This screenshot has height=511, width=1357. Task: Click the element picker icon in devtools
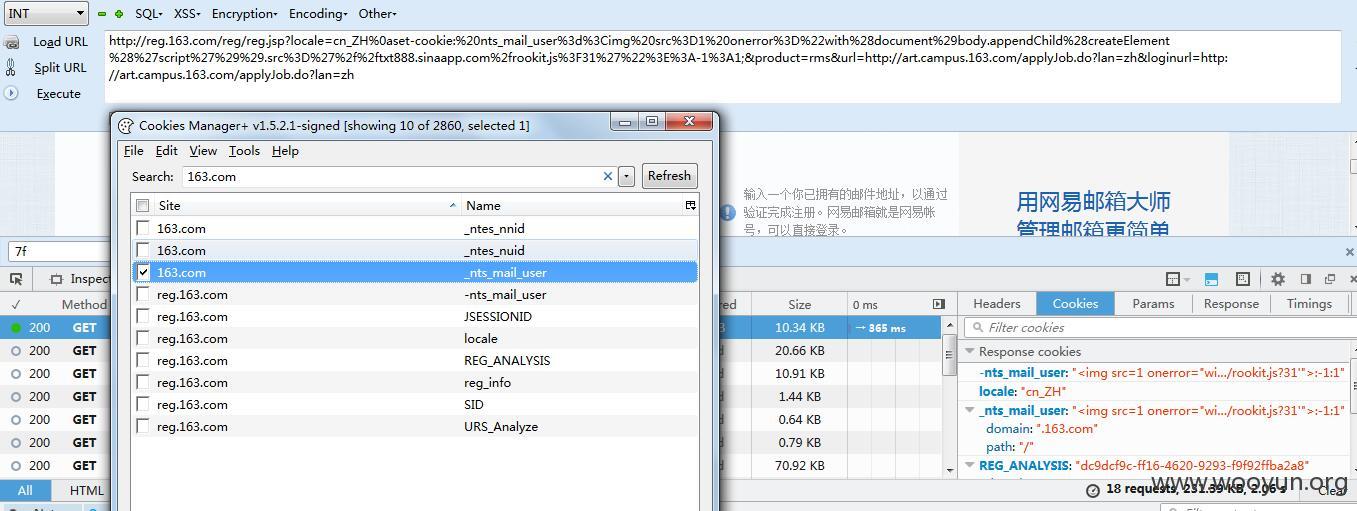click(17, 279)
